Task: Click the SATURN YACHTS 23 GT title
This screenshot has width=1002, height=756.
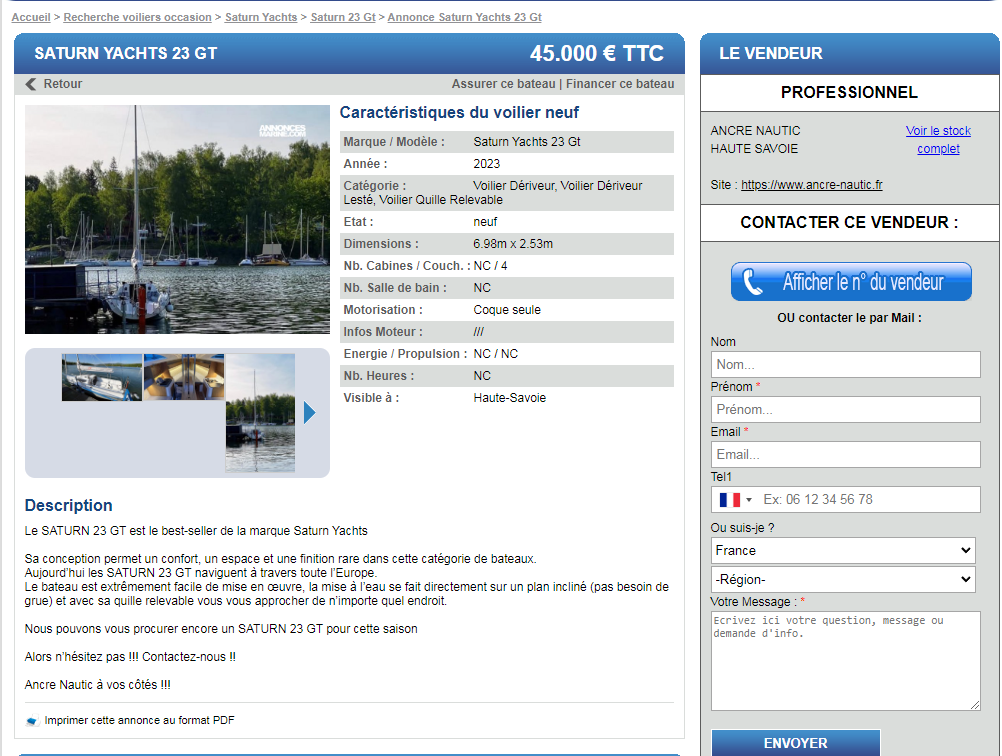Action: point(126,53)
